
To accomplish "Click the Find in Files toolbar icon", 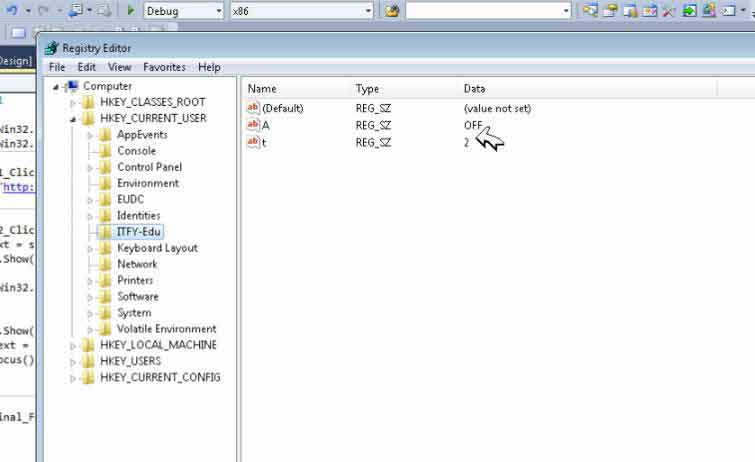I will coord(391,11).
